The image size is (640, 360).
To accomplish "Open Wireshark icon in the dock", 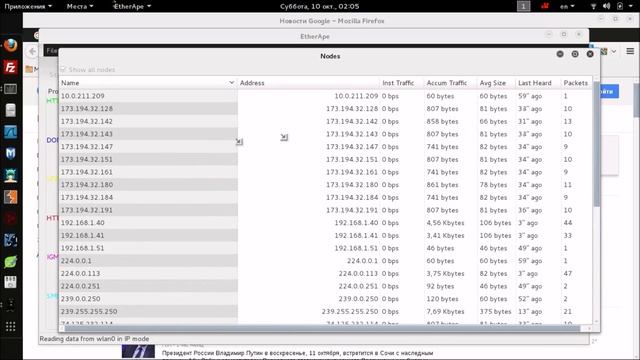I will 11,132.
